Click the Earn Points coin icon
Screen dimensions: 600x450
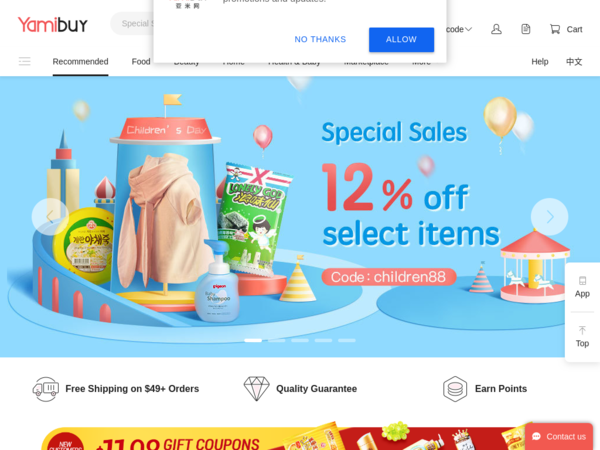[x=455, y=389]
